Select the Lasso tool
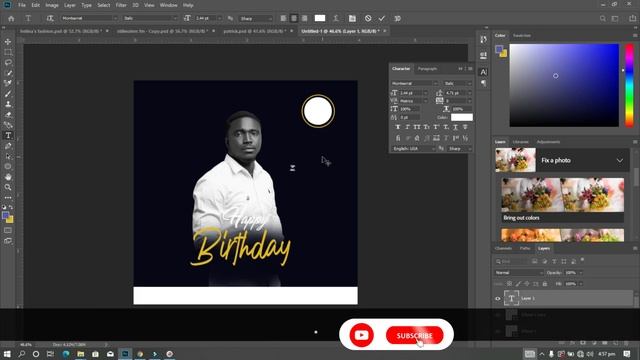Screen dimensions: 640x360 click(8, 62)
